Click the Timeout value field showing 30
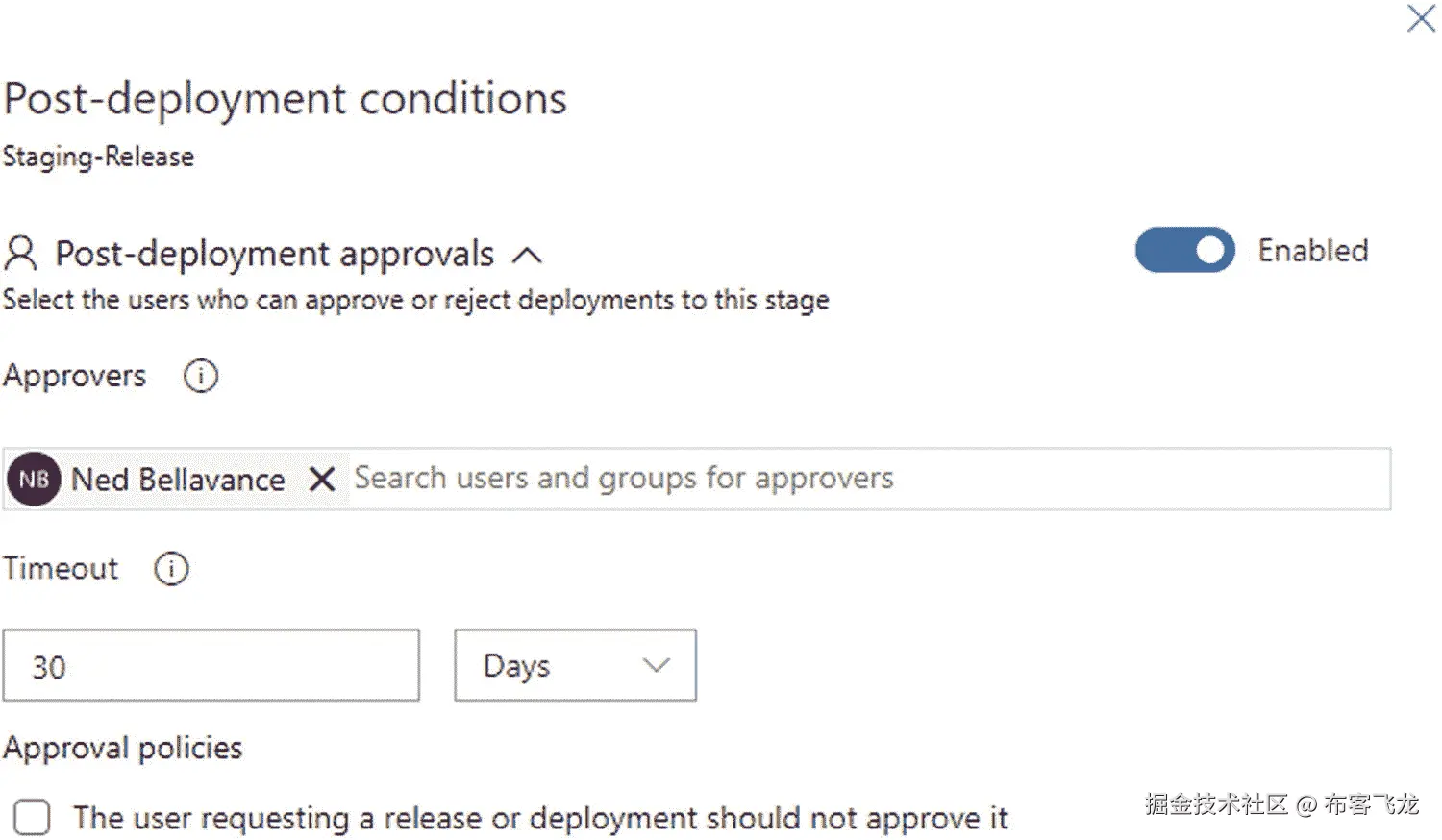Image resolution: width=1442 pixels, height=840 pixels. click(211, 666)
